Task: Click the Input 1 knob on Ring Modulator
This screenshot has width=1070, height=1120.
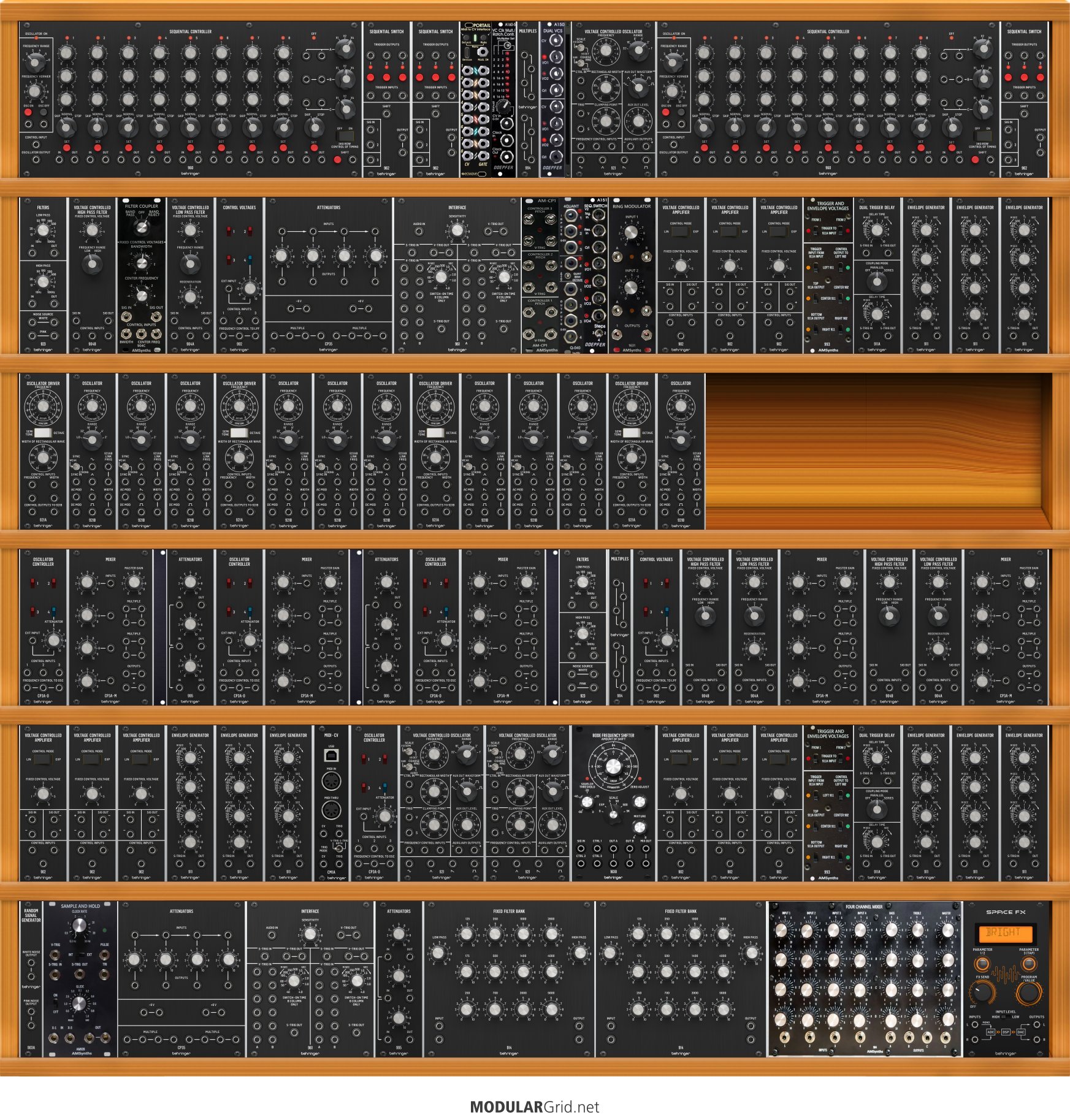Action: (631, 233)
